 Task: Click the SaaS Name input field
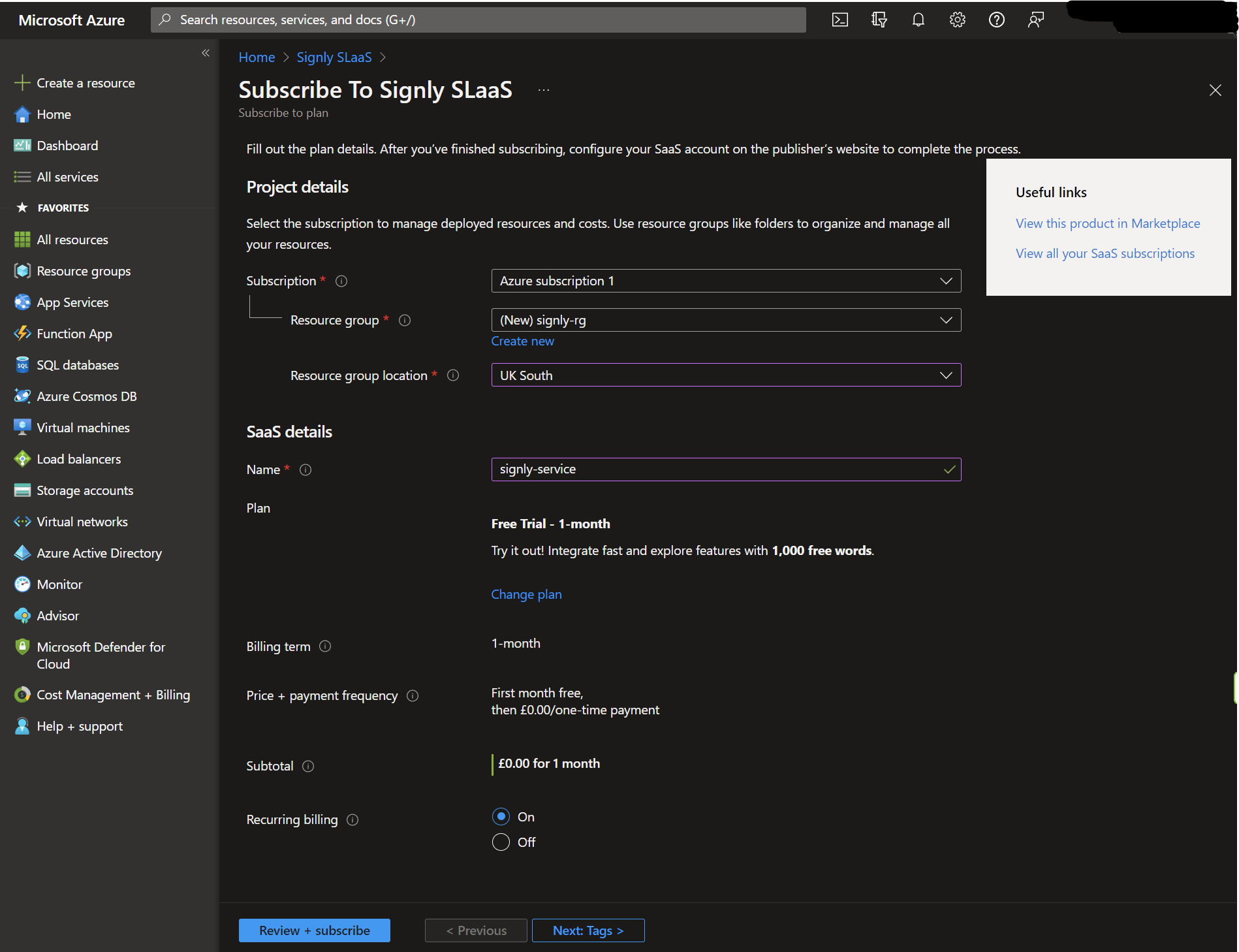[726, 469]
